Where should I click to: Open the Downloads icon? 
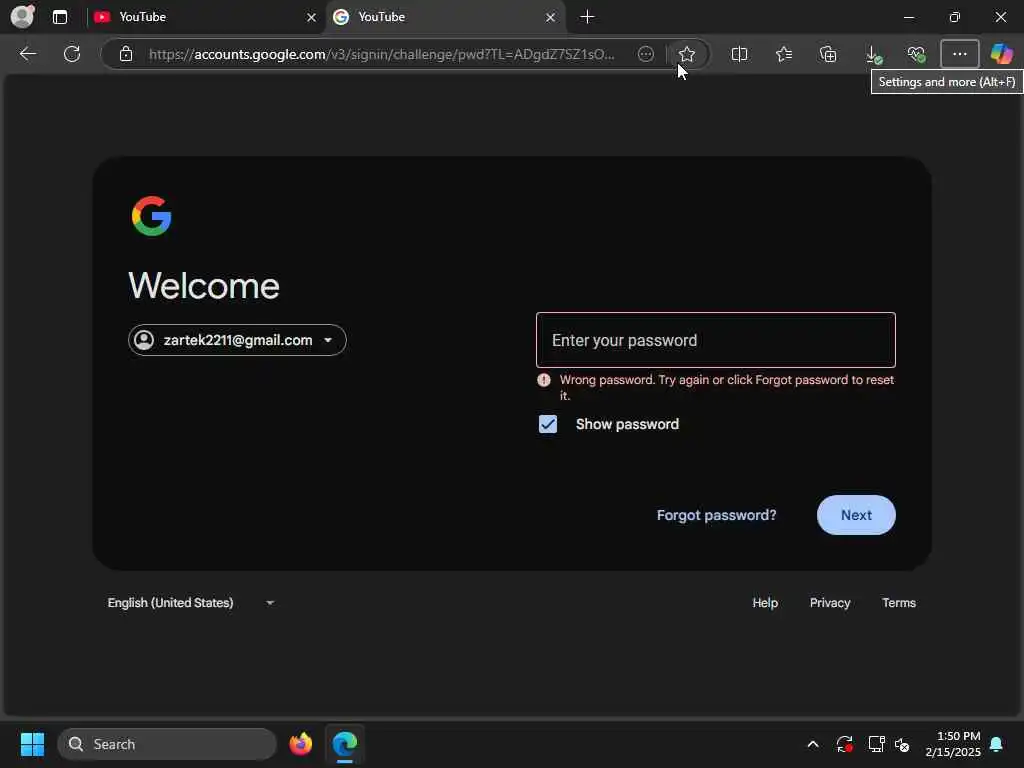coord(873,54)
